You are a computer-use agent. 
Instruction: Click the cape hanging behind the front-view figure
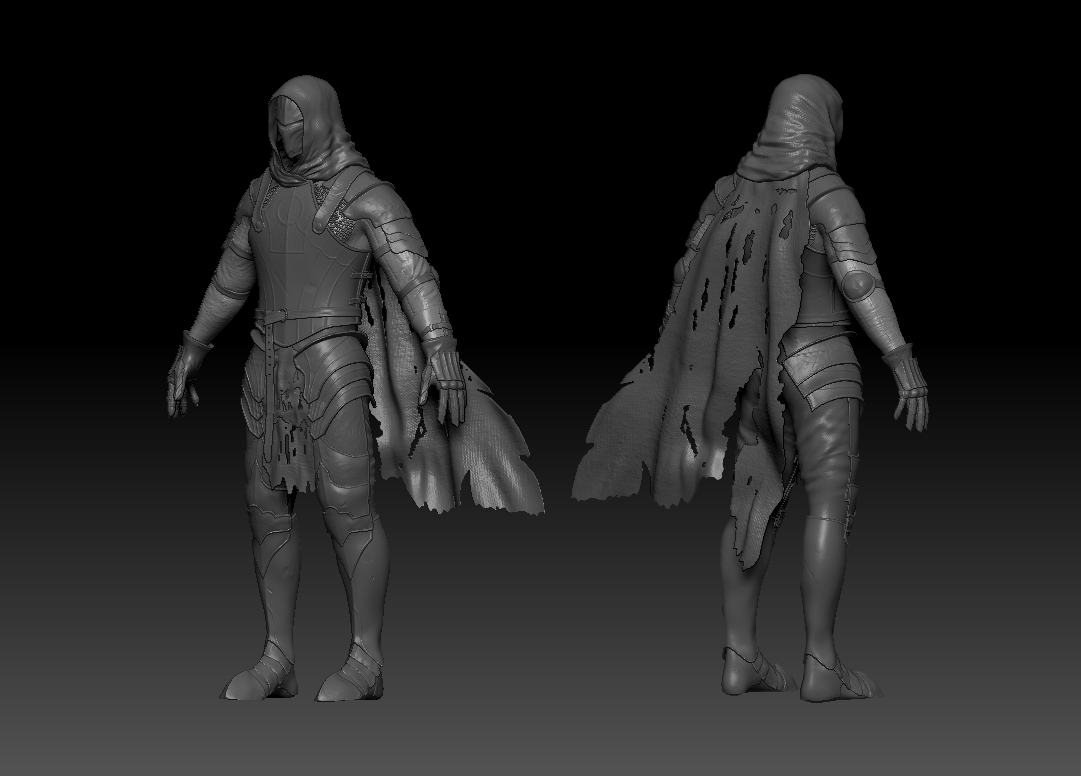pyautogui.click(x=480, y=460)
